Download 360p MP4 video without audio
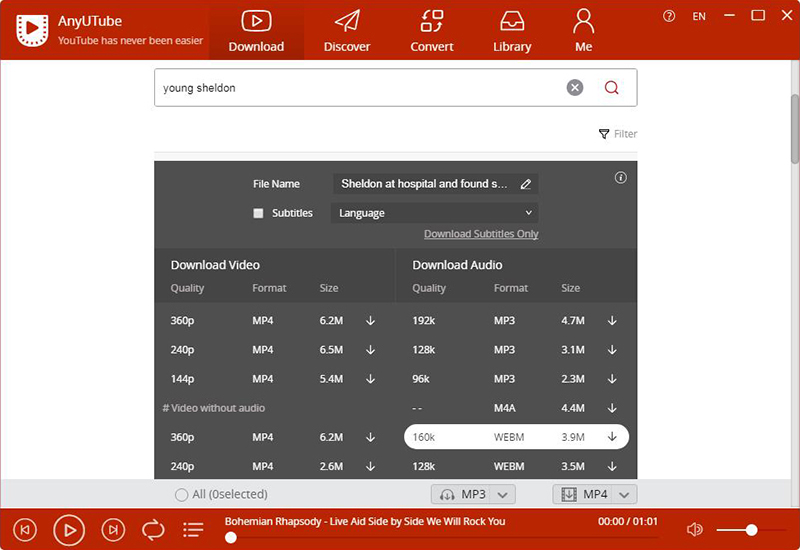Screen dimensions: 800x550 coord(370,437)
